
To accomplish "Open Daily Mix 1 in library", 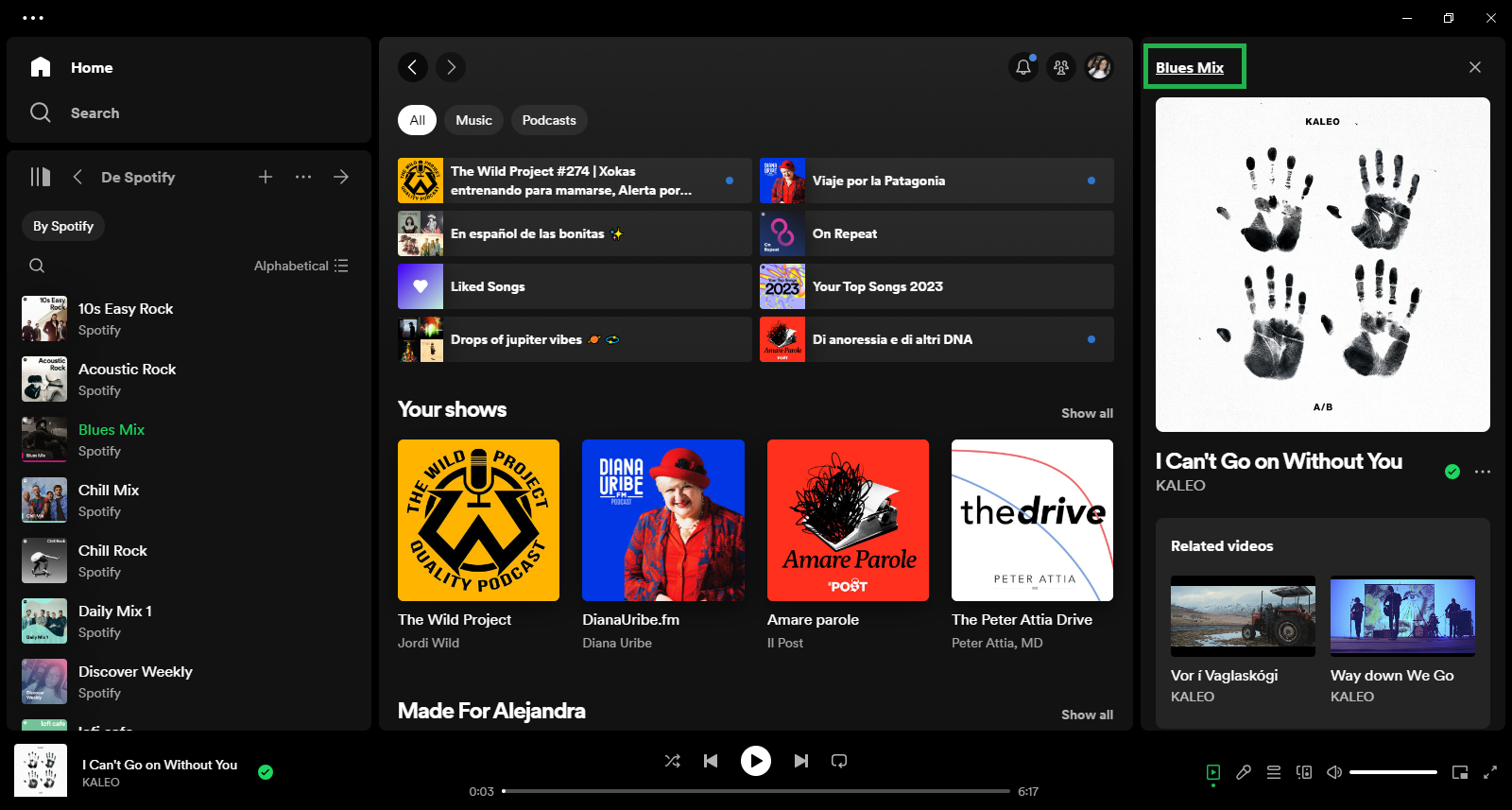I will [189, 621].
